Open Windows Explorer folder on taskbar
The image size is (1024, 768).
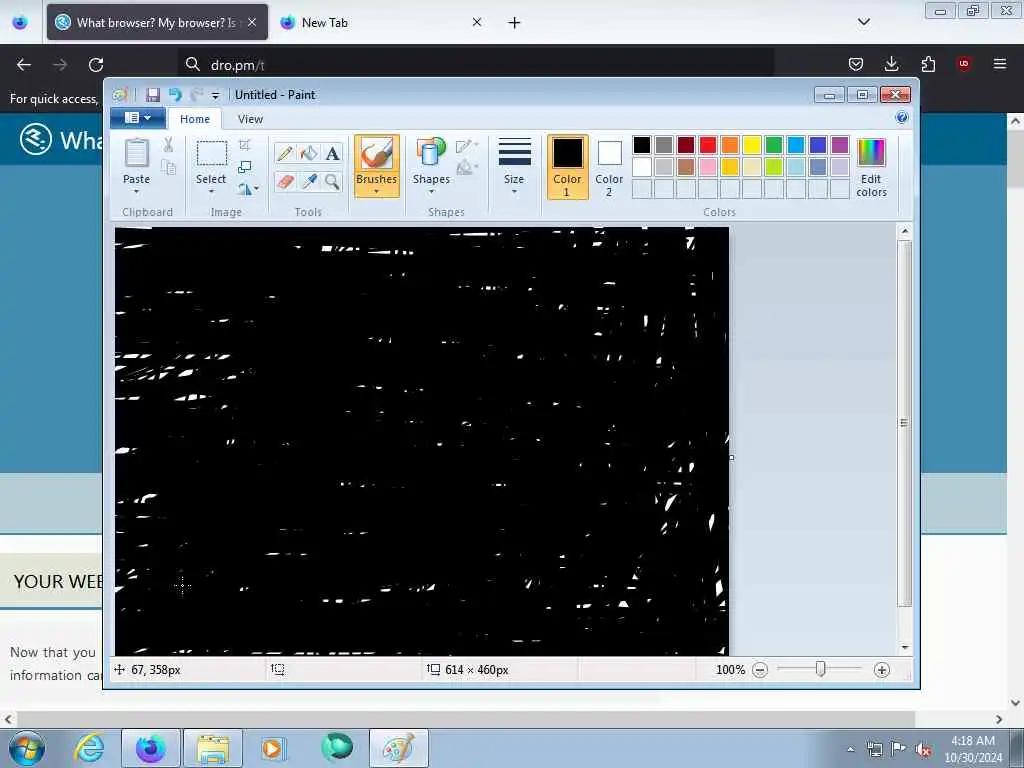coord(213,748)
